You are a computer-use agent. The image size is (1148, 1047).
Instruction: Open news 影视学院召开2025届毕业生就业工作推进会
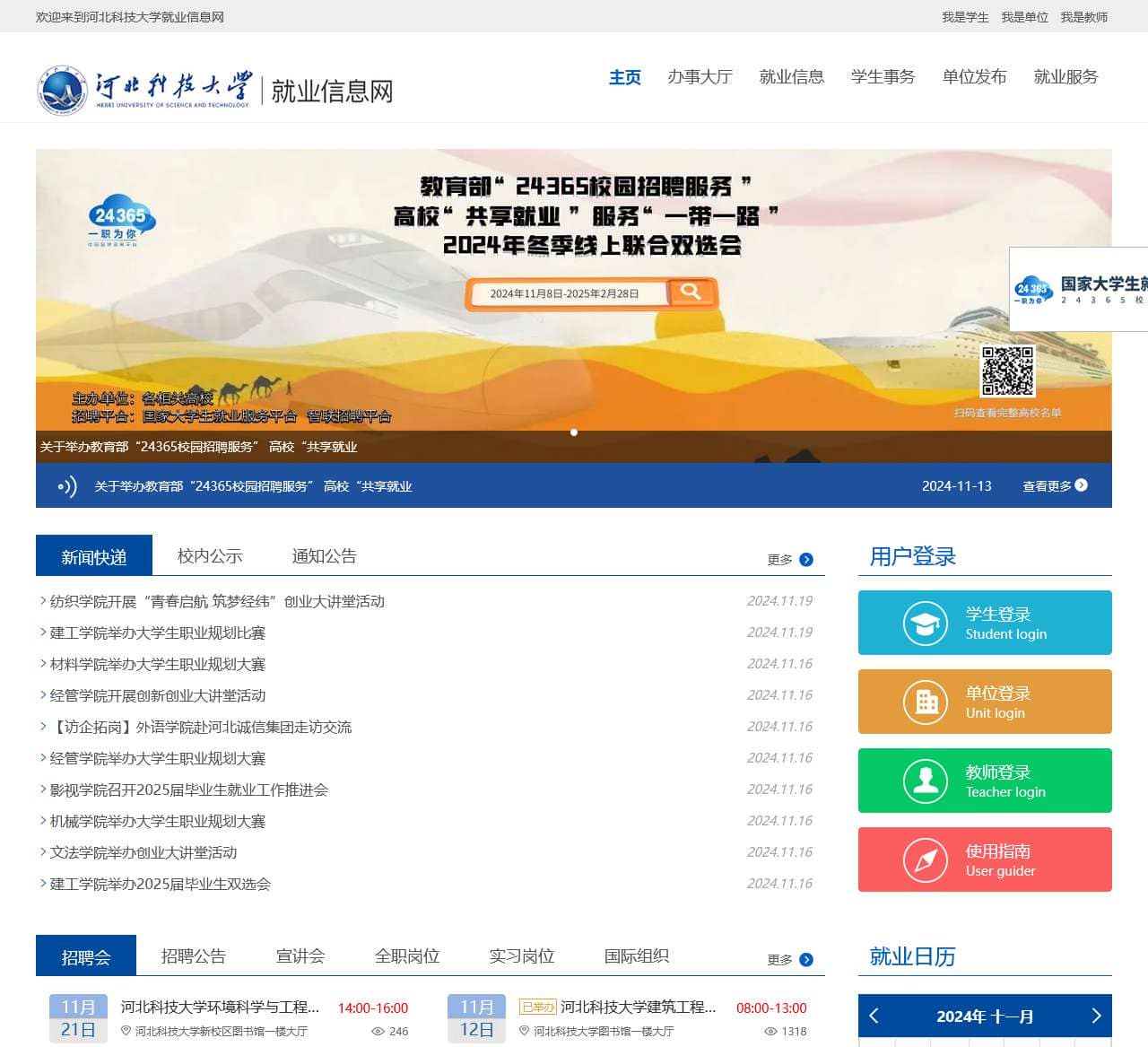pyautogui.click(x=189, y=790)
